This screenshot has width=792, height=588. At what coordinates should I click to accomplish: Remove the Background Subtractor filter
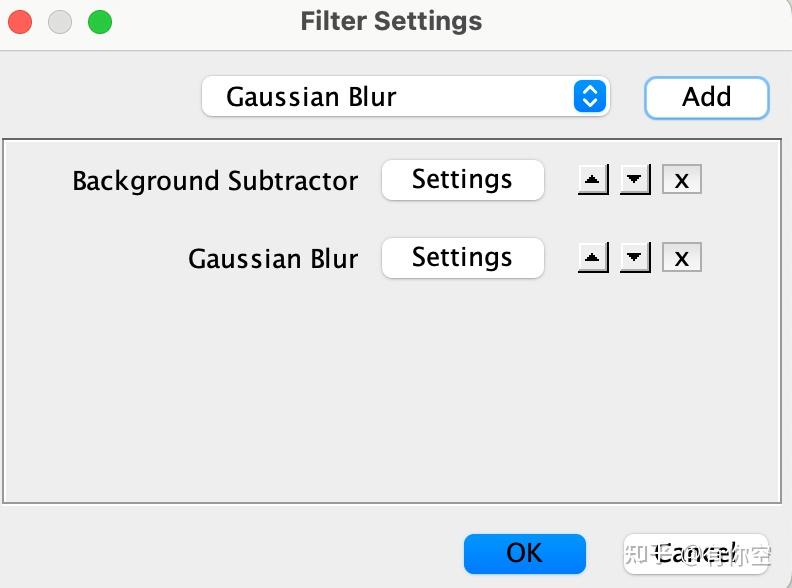coord(682,180)
